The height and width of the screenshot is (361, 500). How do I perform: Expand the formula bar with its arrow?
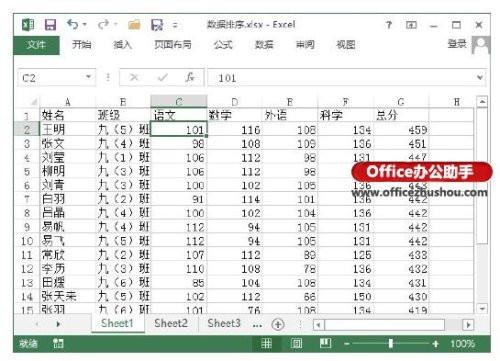480,77
